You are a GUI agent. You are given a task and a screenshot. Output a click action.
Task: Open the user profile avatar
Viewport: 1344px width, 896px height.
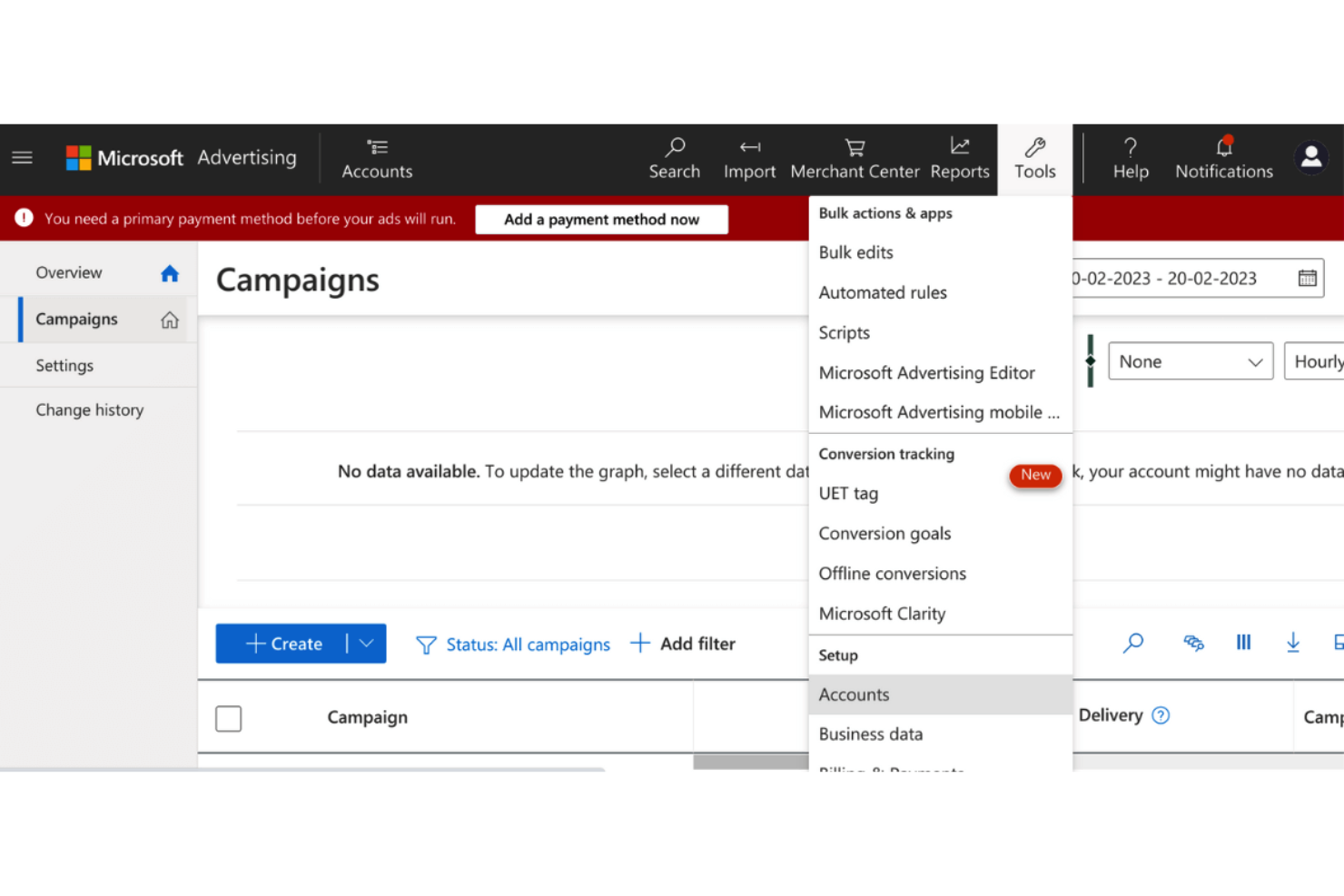1311,158
